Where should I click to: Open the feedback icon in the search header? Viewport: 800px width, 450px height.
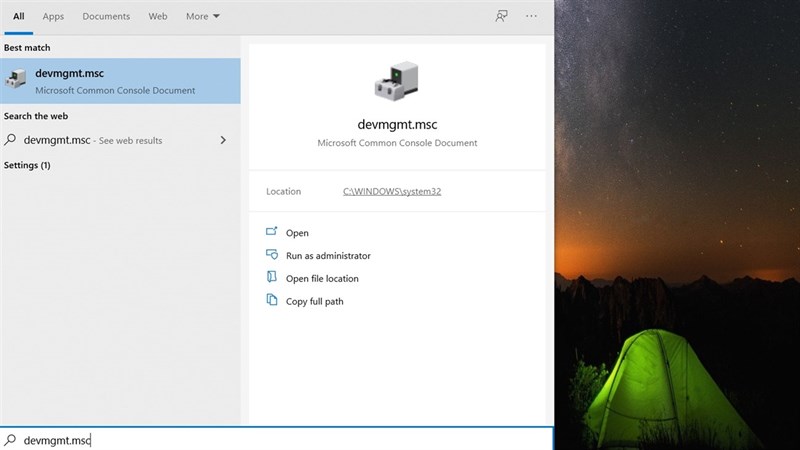[501, 16]
